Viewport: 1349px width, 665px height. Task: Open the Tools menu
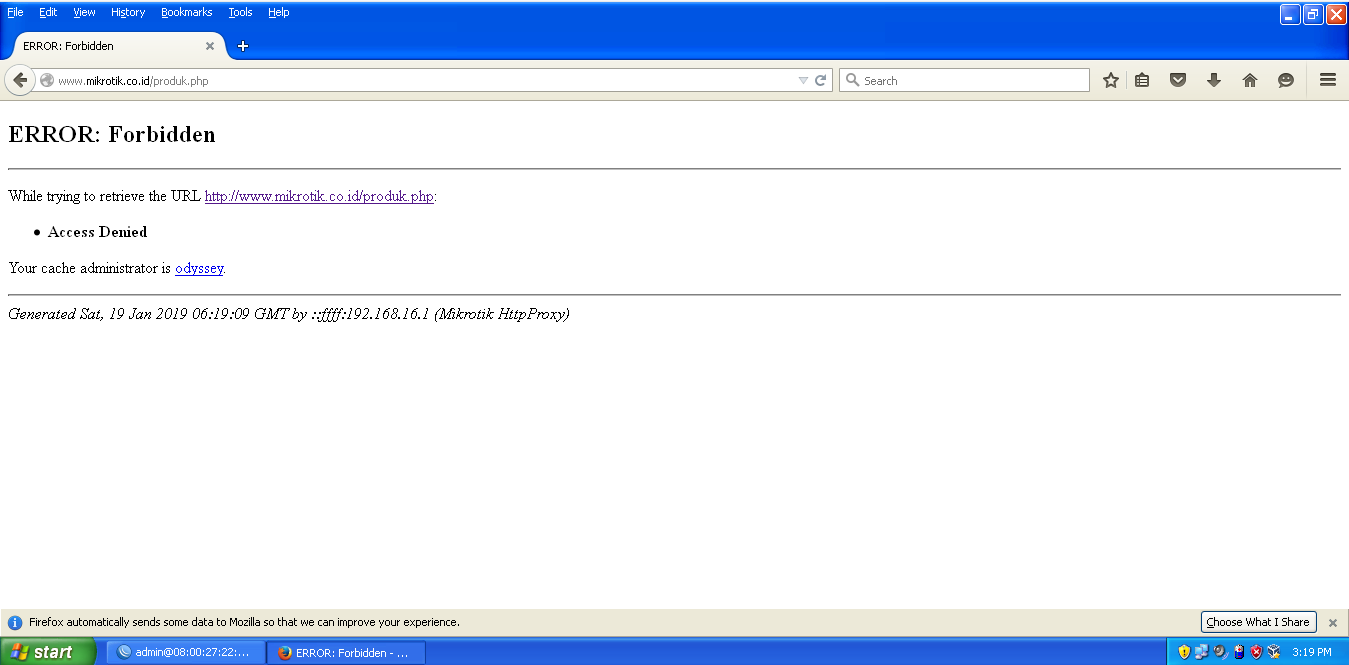[x=240, y=12]
